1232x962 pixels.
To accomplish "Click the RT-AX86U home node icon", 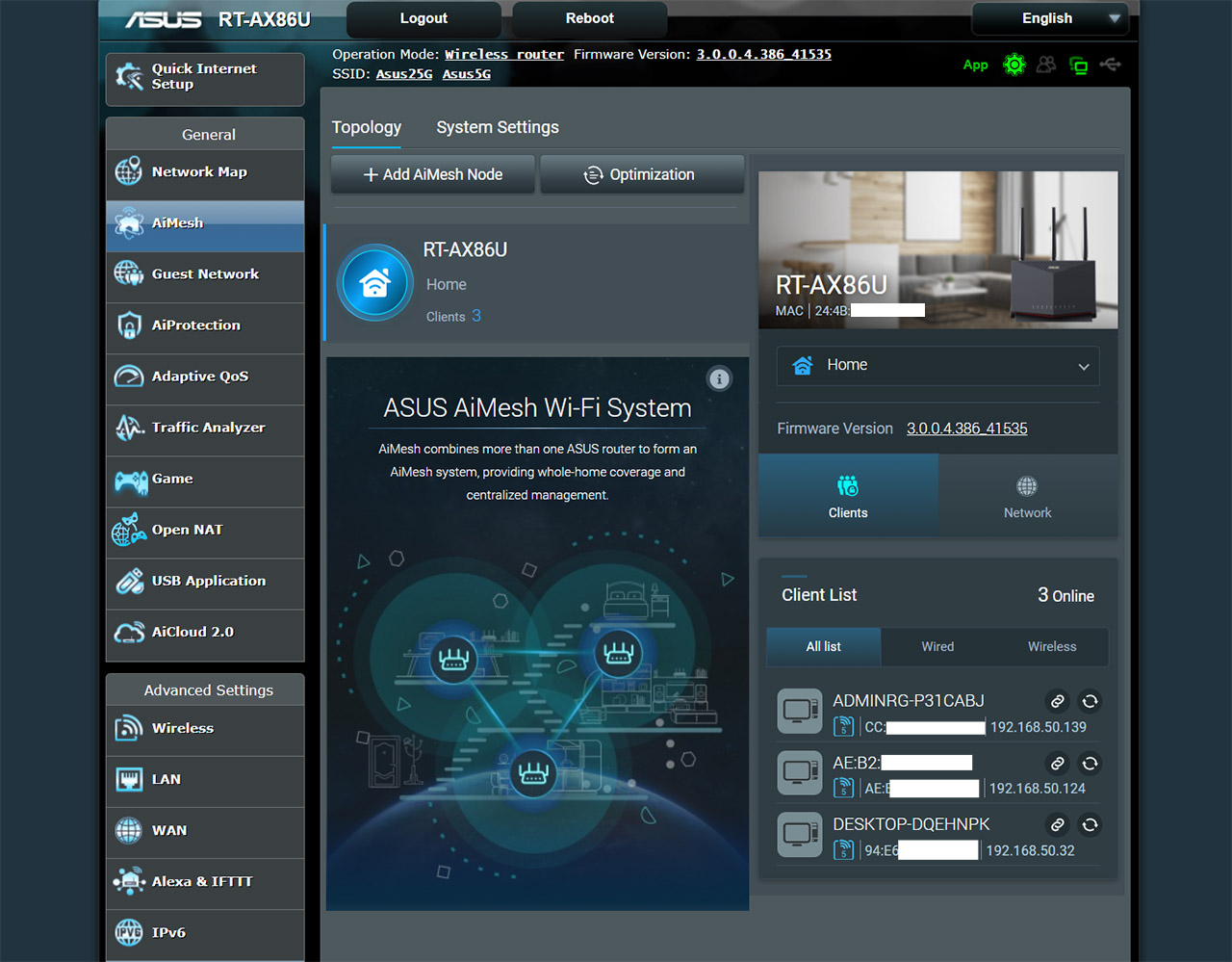I will coord(374,282).
